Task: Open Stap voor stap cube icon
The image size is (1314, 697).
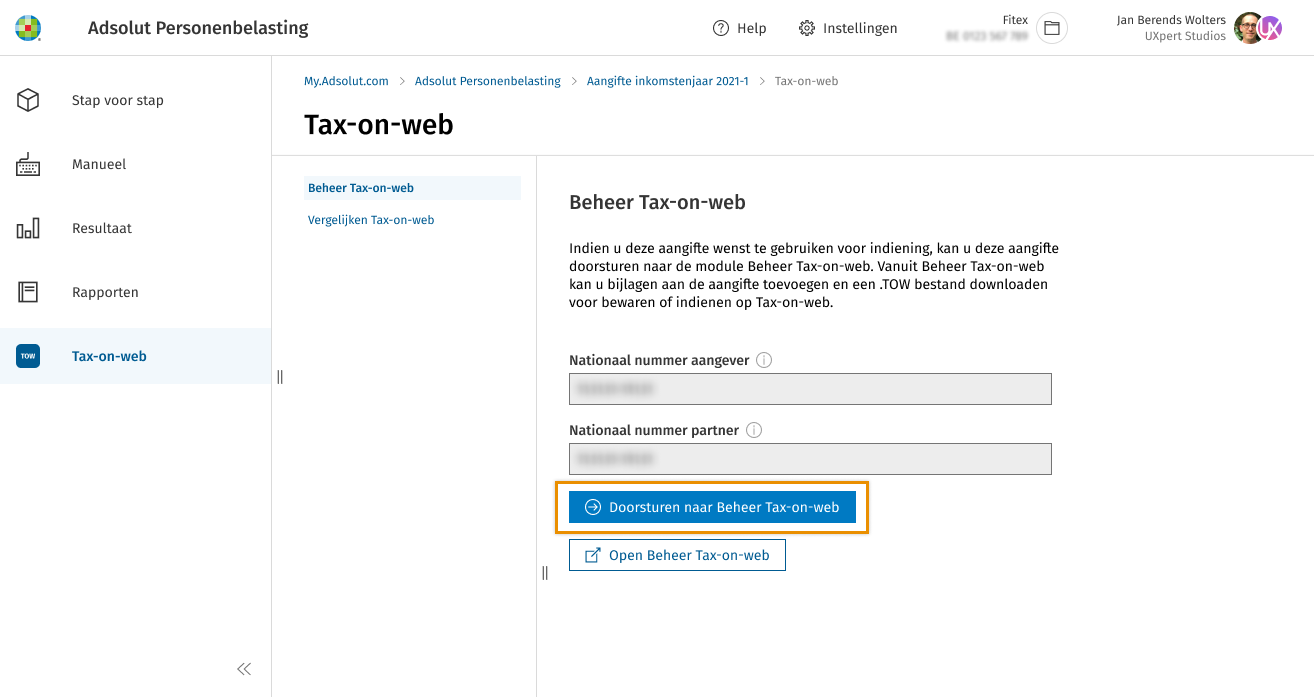Action: click(28, 100)
